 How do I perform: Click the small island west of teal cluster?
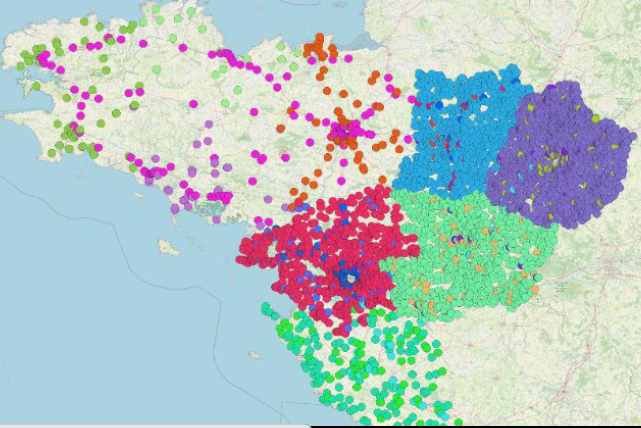click(254, 355)
